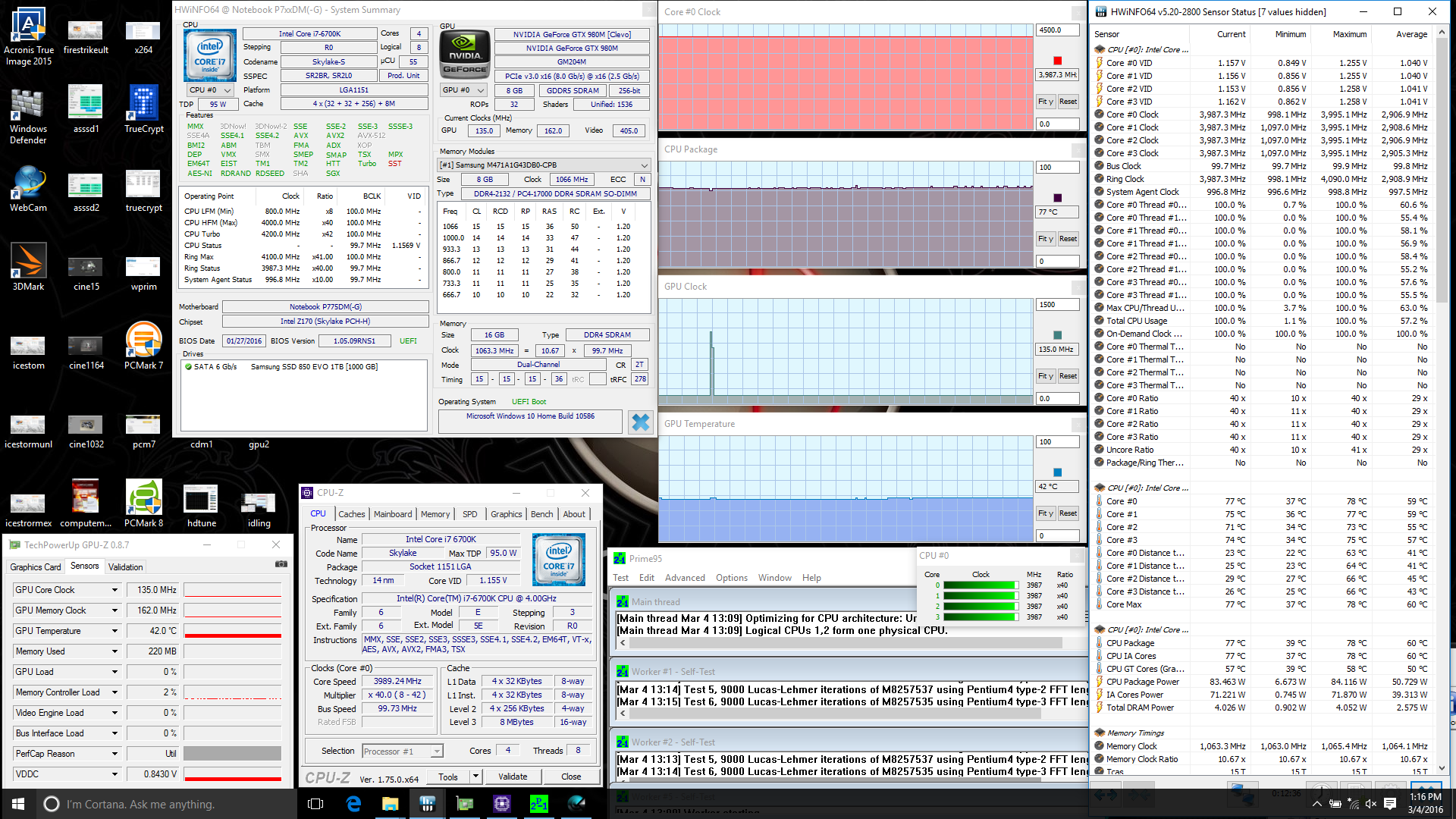Select the Total CPU Usage sensor row
The height and width of the screenshot is (819, 1456).
[1263, 321]
